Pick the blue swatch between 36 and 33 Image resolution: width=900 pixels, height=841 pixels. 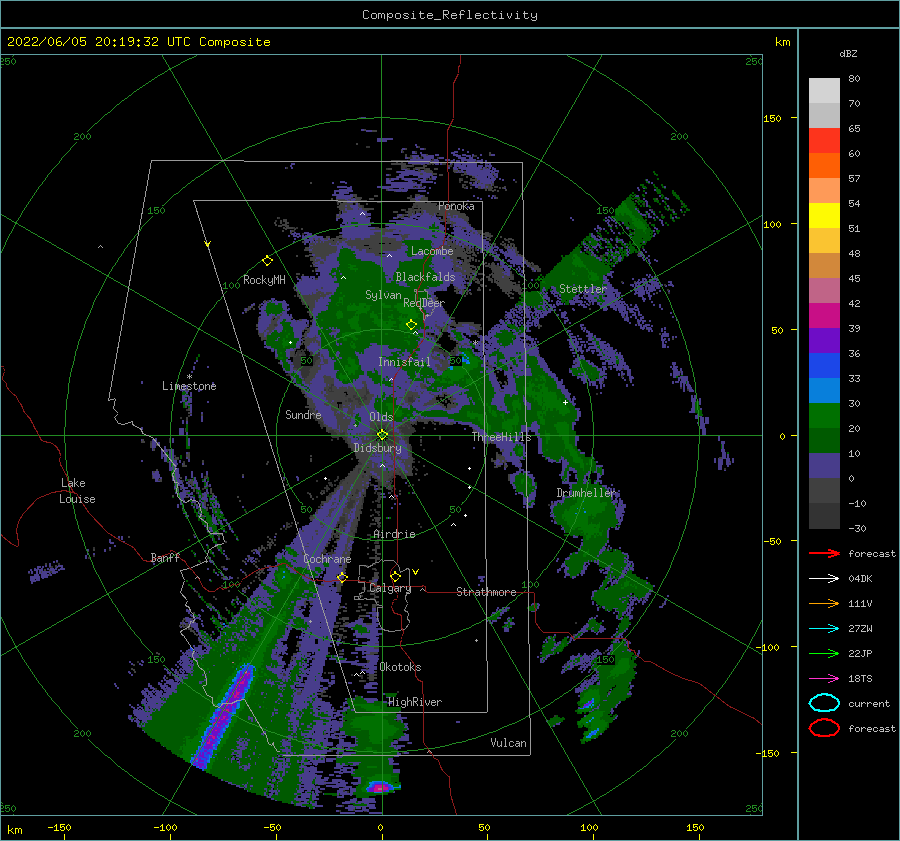[824, 366]
